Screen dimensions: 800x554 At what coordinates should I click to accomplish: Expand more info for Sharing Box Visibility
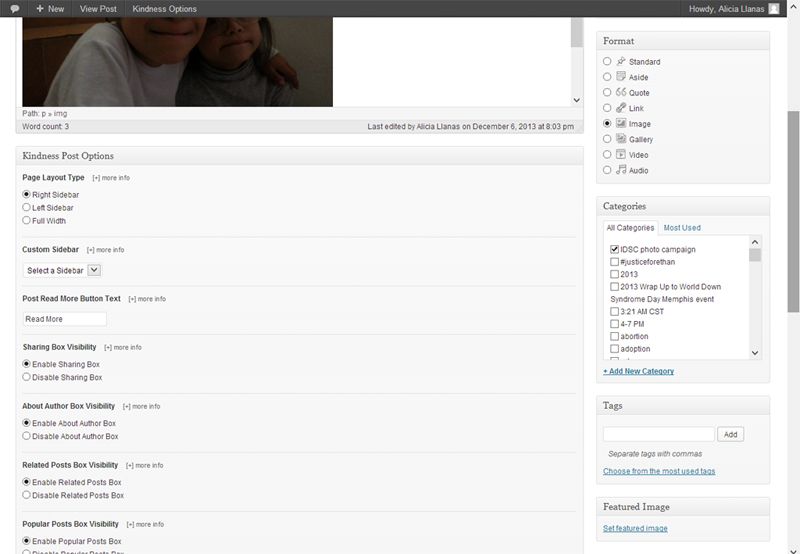click(123, 347)
